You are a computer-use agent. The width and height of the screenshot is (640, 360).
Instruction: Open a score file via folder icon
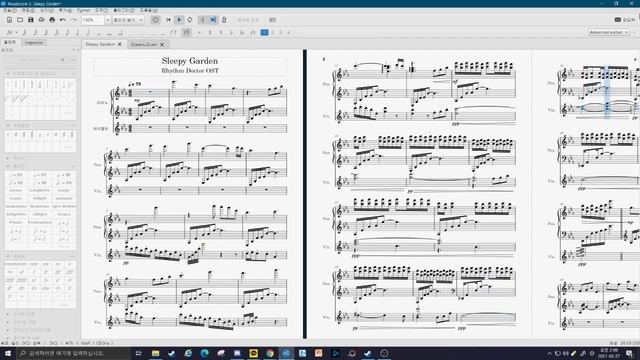coord(20,20)
